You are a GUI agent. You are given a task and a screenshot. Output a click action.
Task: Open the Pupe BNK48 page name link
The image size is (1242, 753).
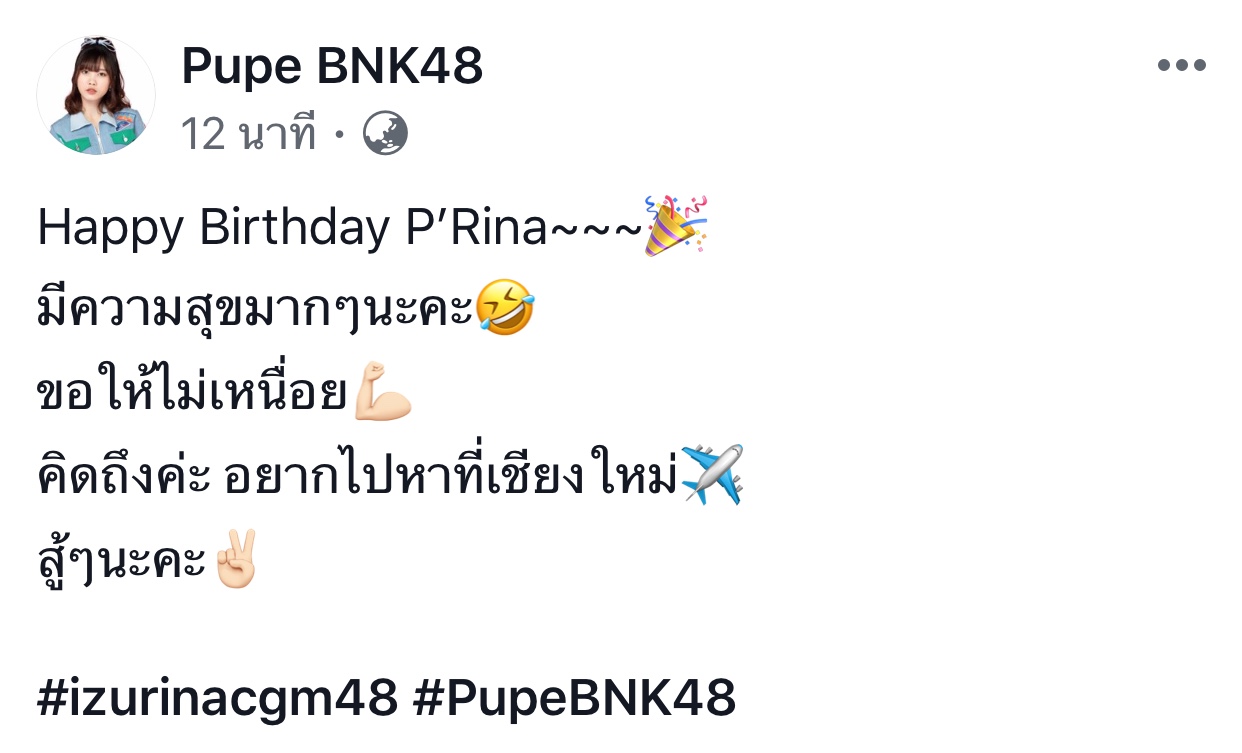click(x=332, y=68)
